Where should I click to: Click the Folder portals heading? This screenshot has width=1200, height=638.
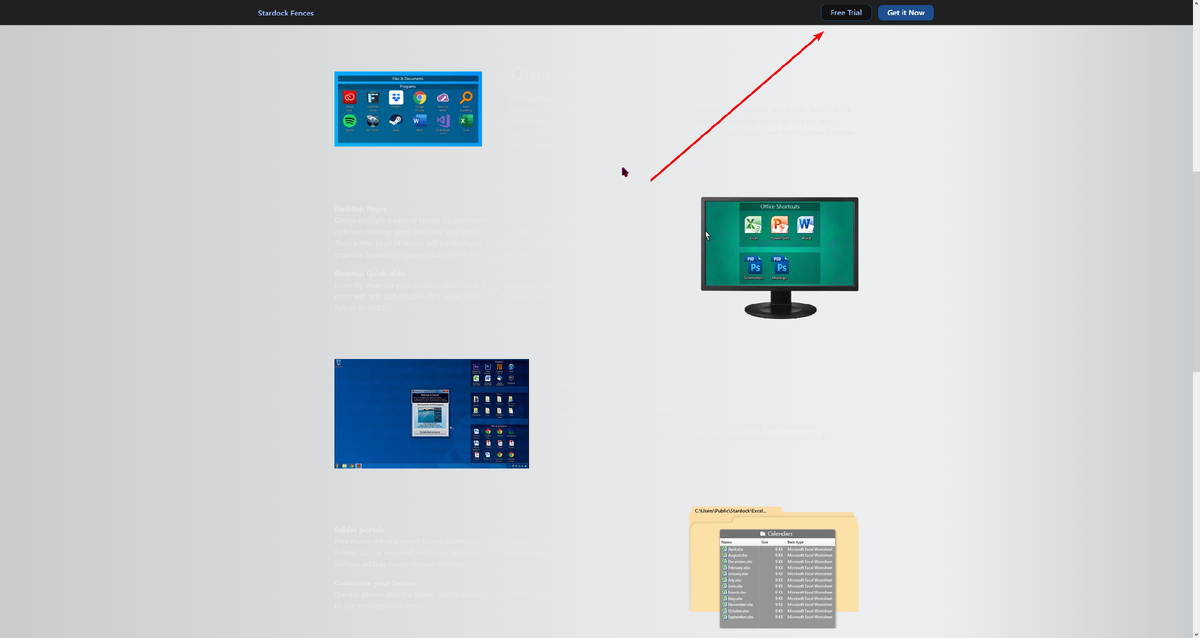[359, 529]
